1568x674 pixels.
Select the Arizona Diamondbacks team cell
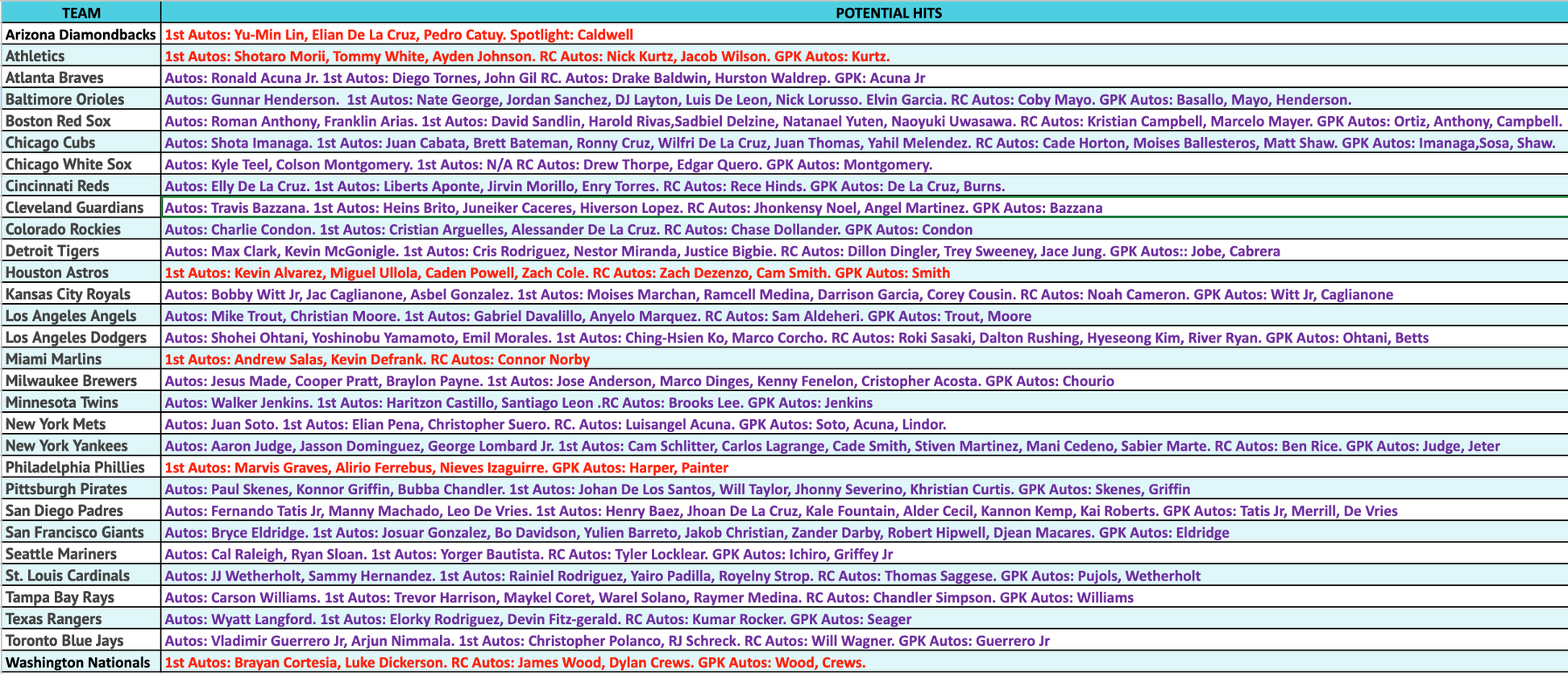point(81,35)
